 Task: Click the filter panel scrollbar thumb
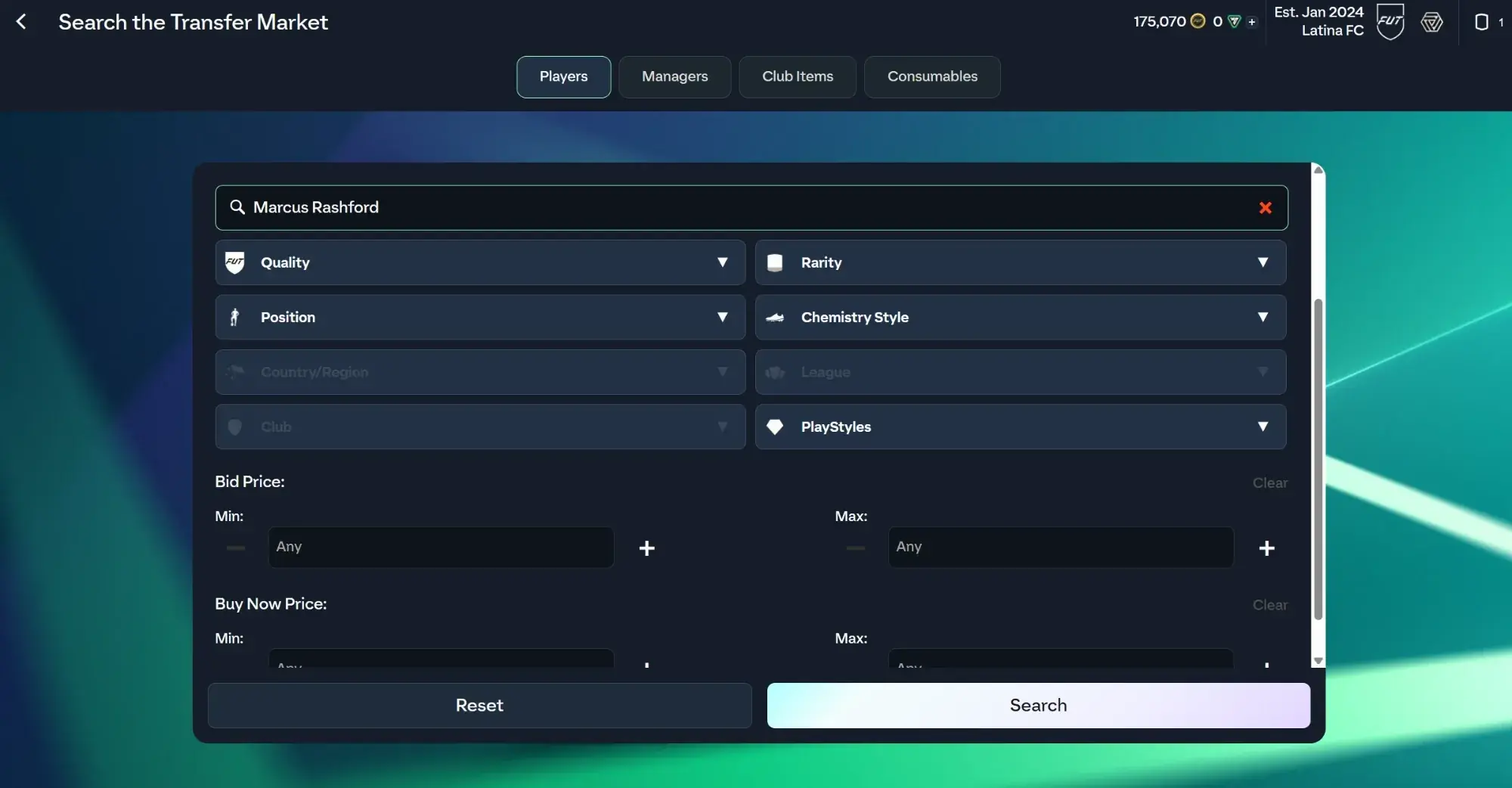pos(1318,460)
